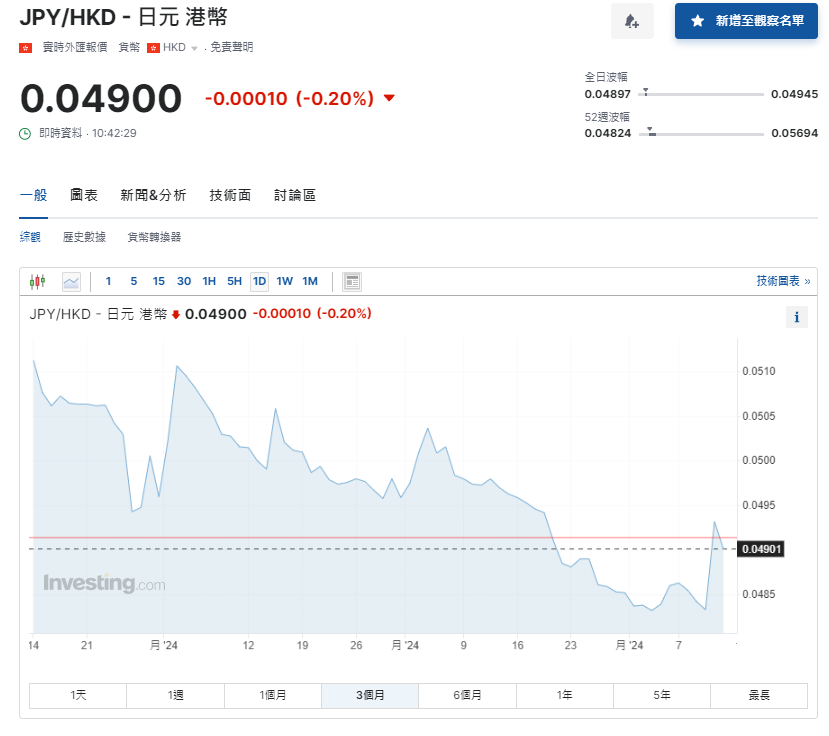Open the 新聞&分析 tab
The height and width of the screenshot is (736, 829).
pyautogui.click(x=153, y=195)
